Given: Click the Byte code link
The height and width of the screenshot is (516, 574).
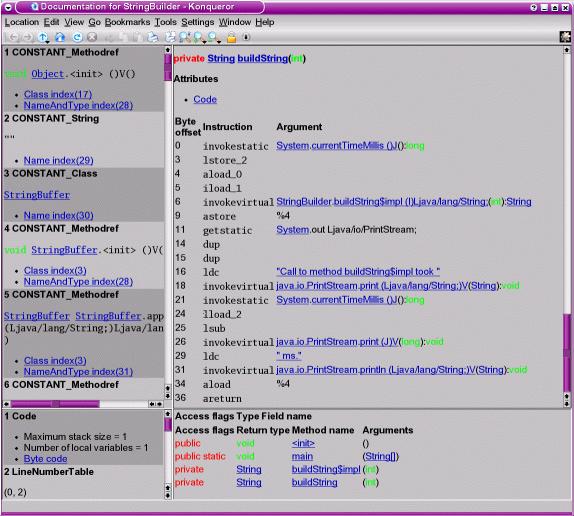Looking at the screenshot, I should point(45,459).
